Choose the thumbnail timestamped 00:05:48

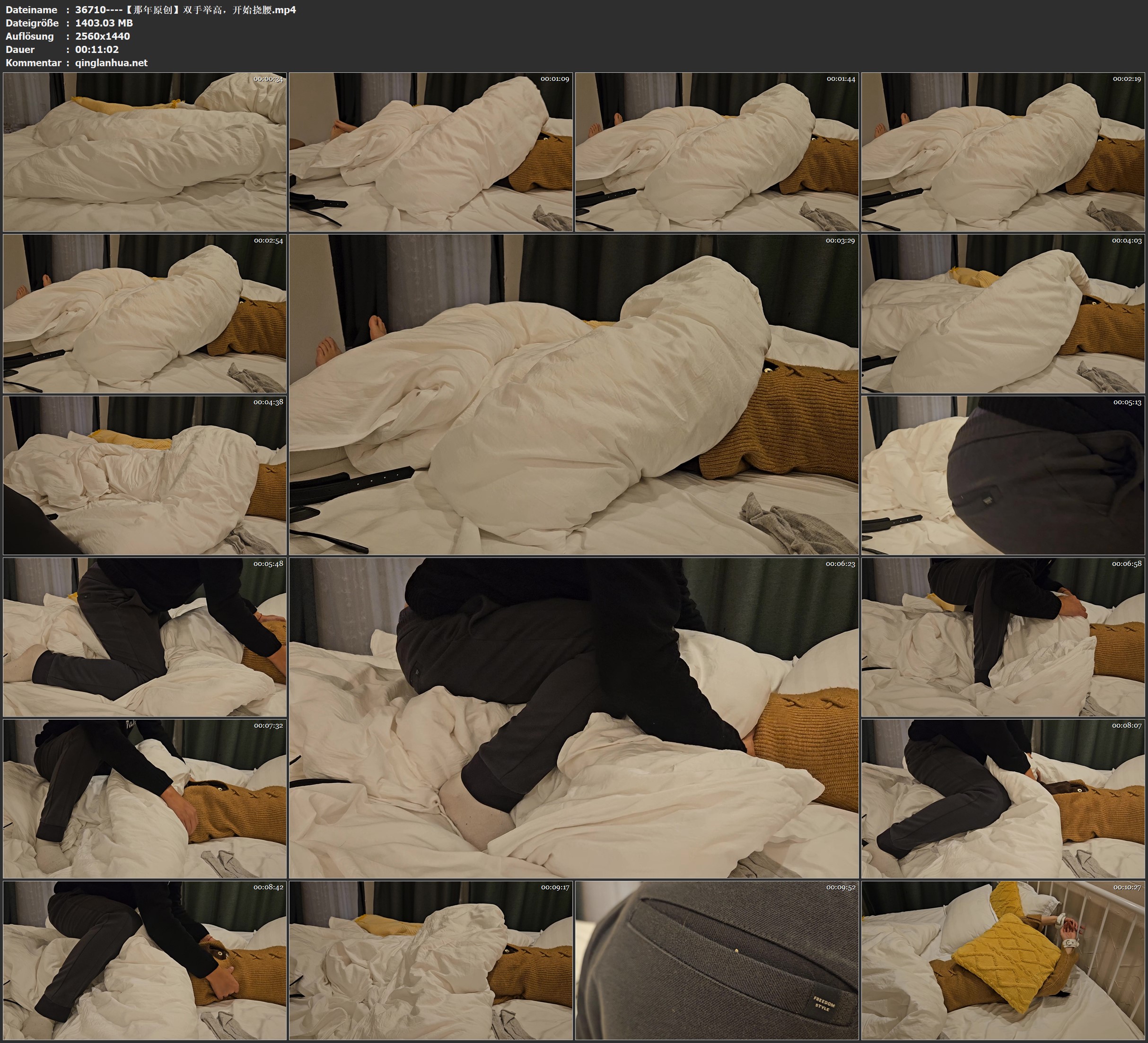[145, 637]
